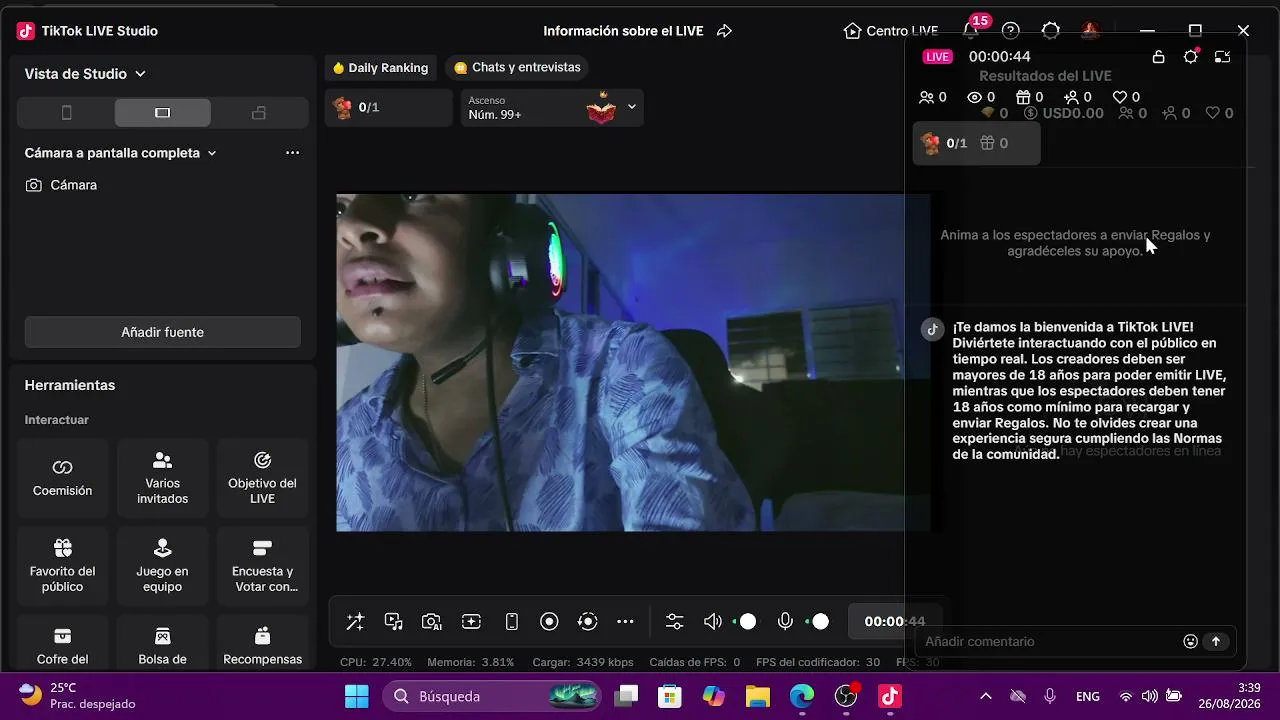Click Añadir fuente button
Image resolution: width=1280 pixels, height=720 pixels.
coord(163,332)
